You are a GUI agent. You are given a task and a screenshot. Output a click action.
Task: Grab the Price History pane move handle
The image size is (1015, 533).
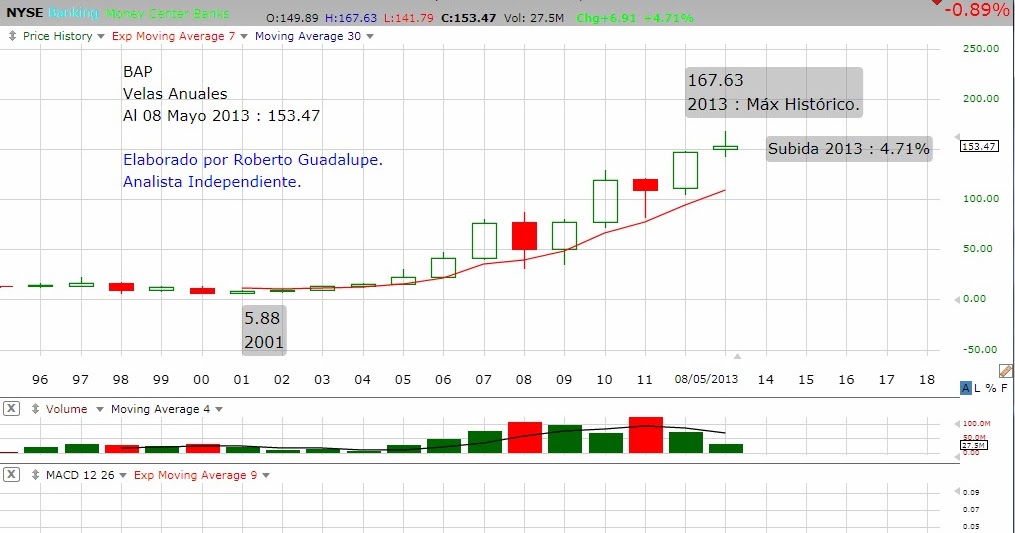coord(12,36)
